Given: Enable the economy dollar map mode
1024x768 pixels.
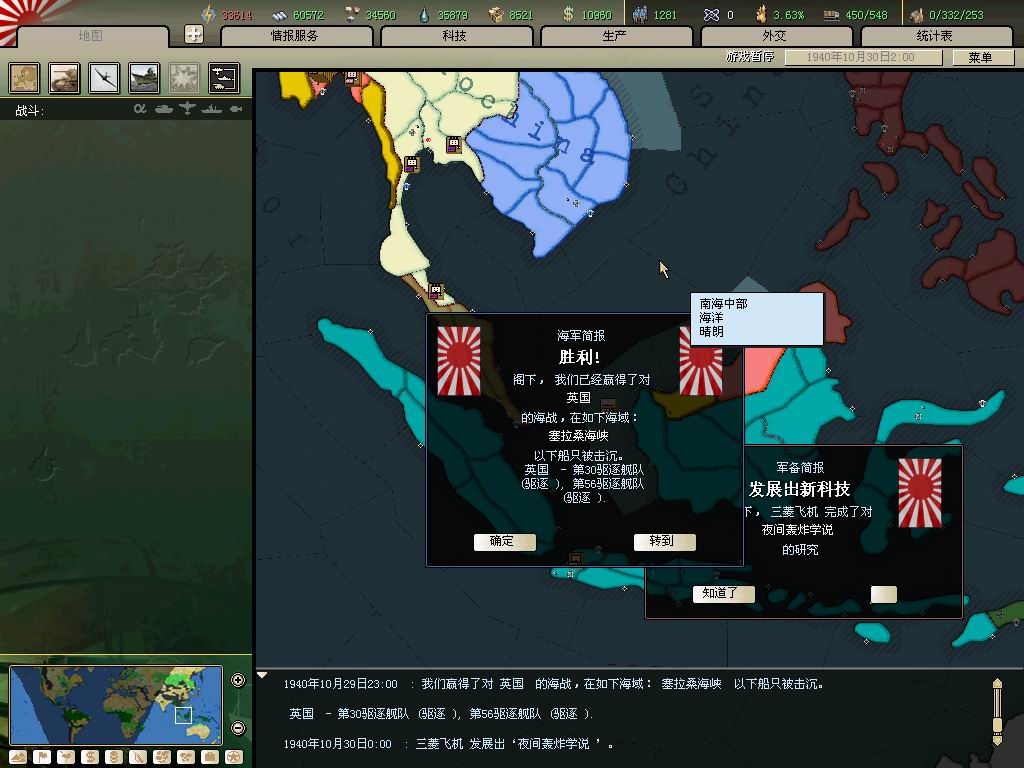Looking at the screenshot, I should tap(90, 757).
